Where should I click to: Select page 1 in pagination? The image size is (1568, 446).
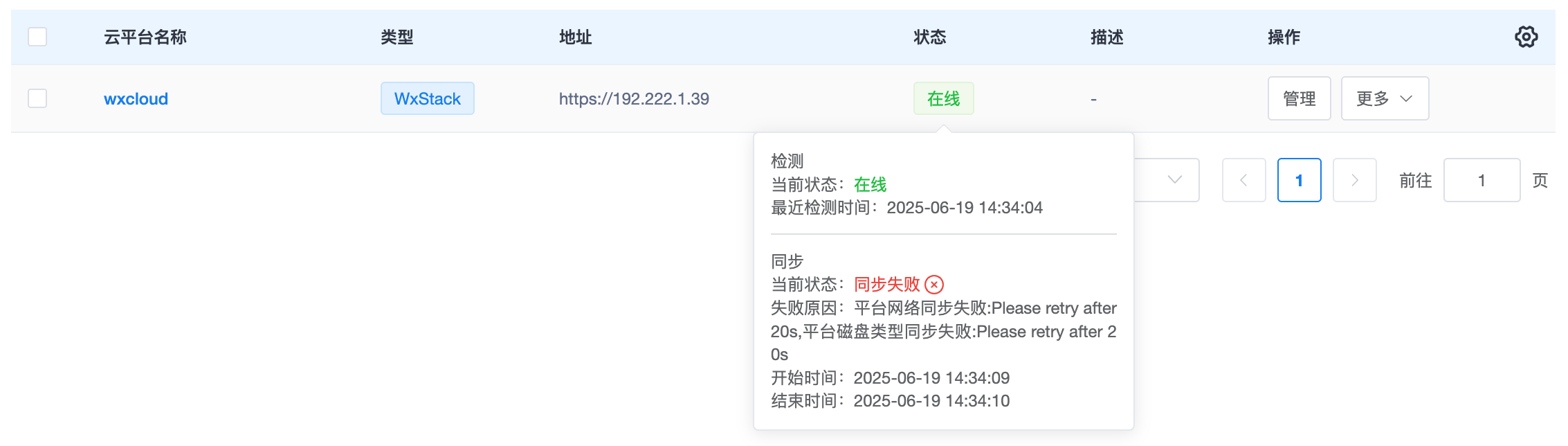[x=1299, y=180]
